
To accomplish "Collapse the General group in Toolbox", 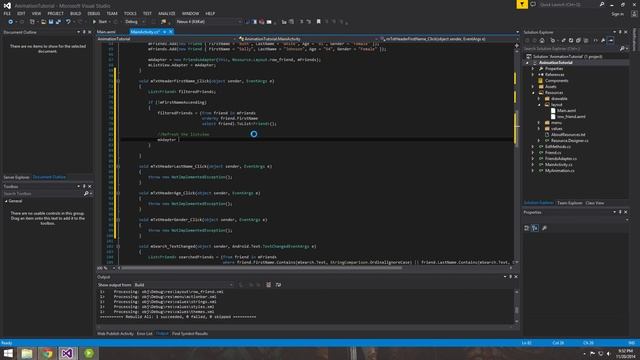I will [6, 201].
